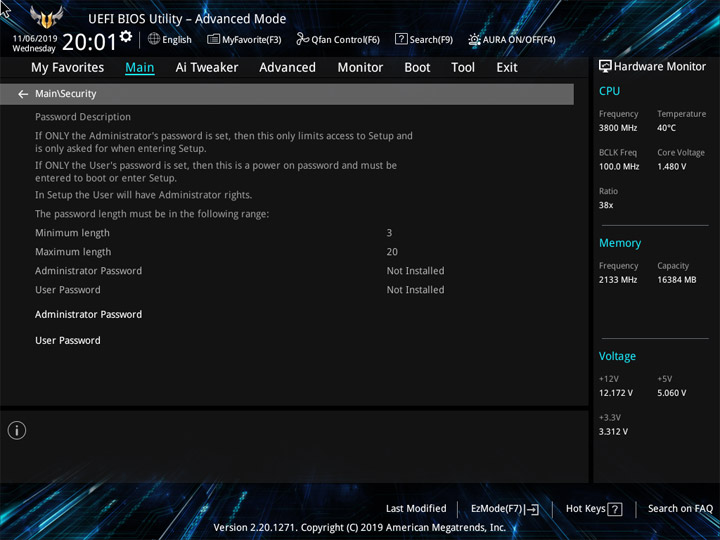Click CPU frequency 3800 MHz value
The width and height of the screenshot is (720, 540).
(618, 128)
